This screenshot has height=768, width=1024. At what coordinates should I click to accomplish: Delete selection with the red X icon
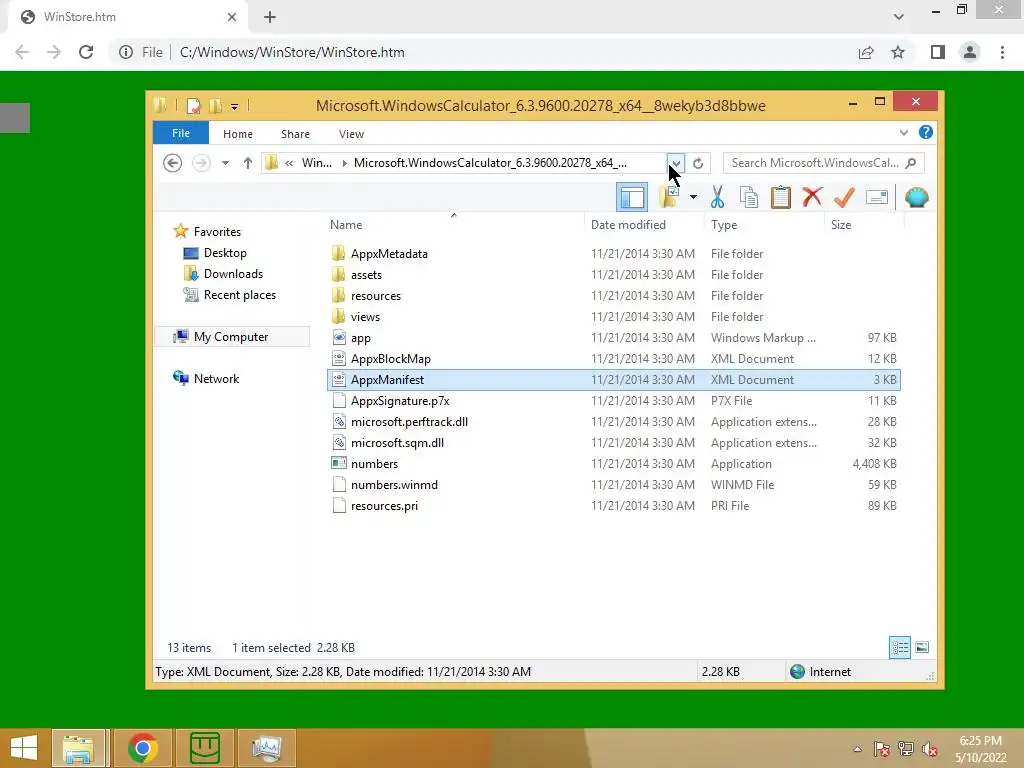click(812, 197)
